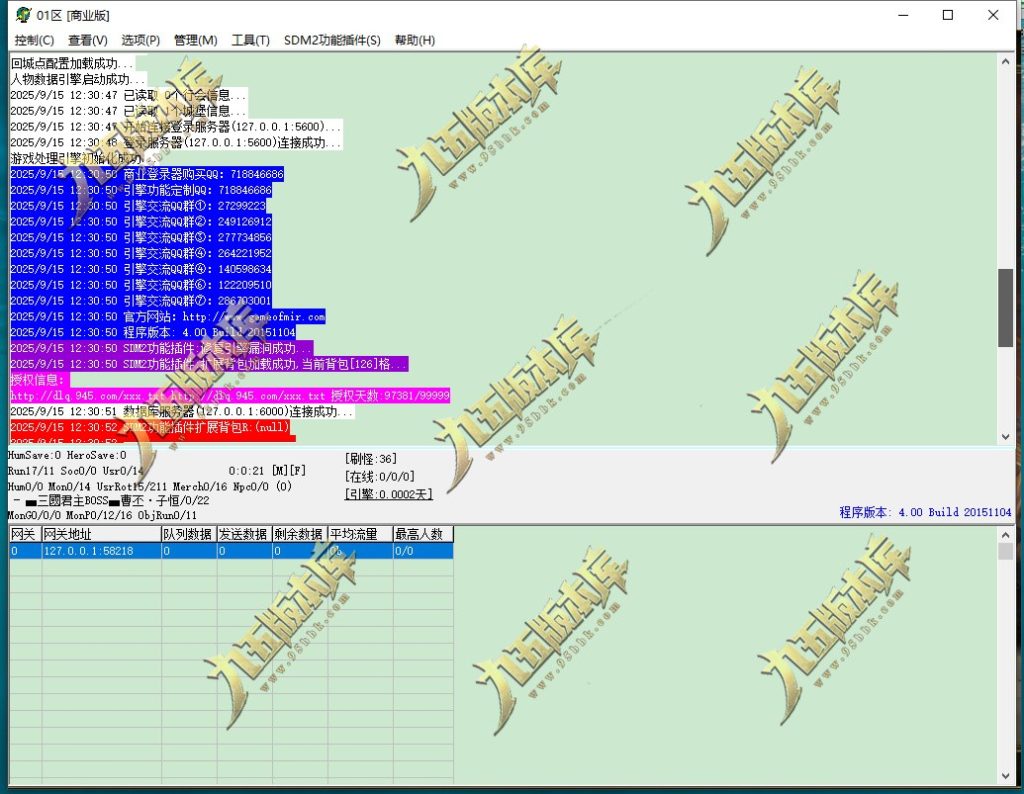Click the 网关地址 column header
This screenshot has width=1024, height=794.
pyautogui.click(x=99, y=535)
